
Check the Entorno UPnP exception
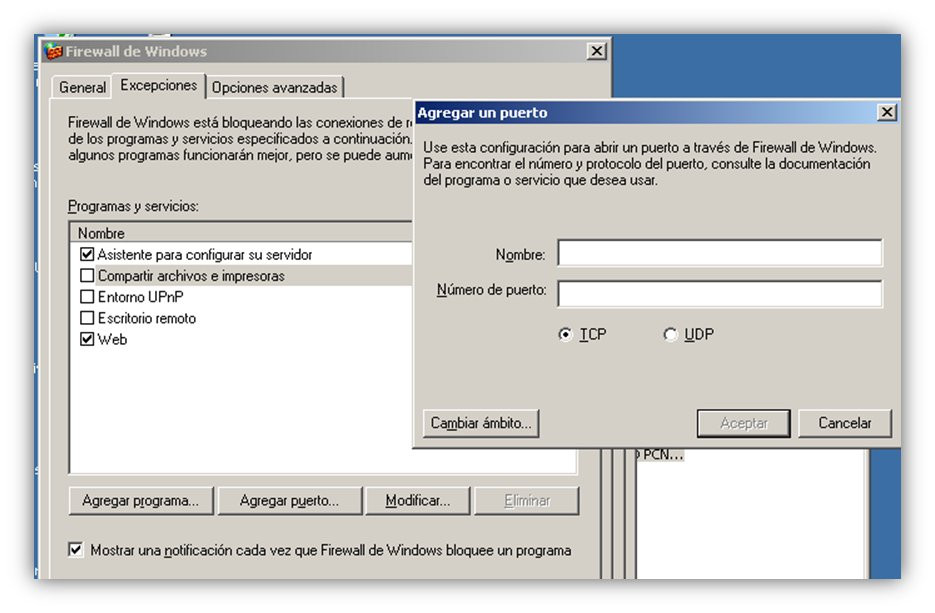[x=87, y=296]
